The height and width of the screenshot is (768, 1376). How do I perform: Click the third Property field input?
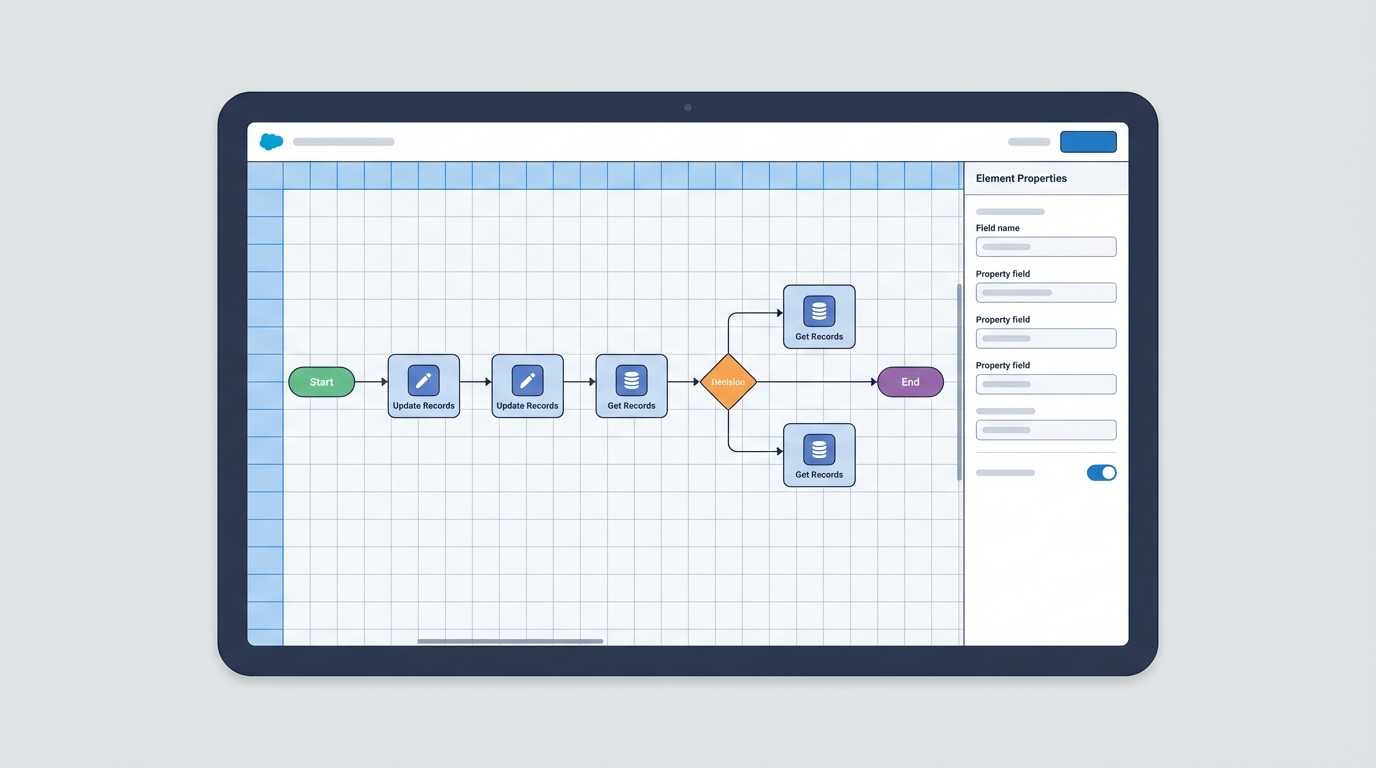click(x=1045, y=383)
